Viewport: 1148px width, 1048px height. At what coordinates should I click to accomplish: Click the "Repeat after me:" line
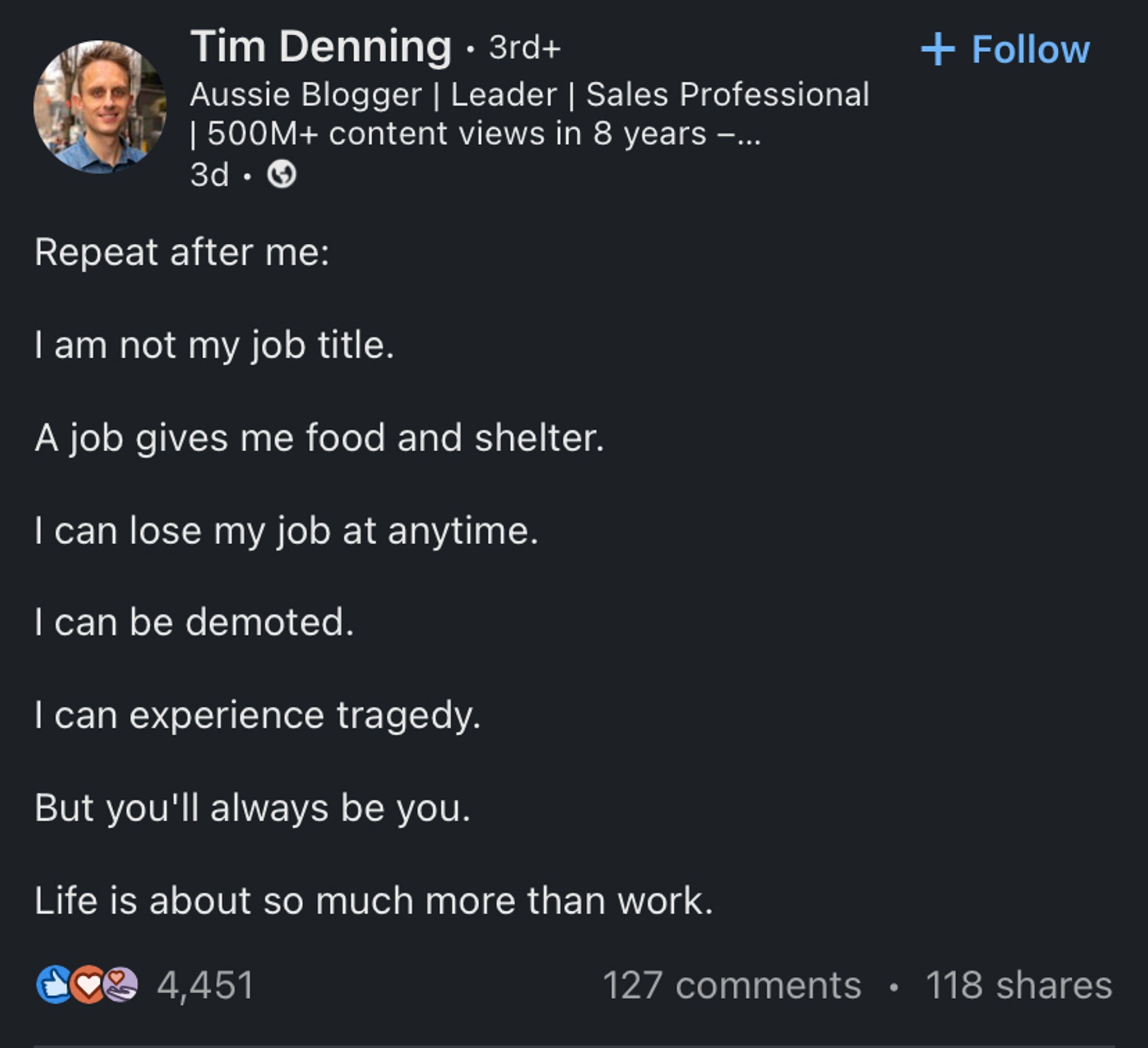[x=182, y=252]
